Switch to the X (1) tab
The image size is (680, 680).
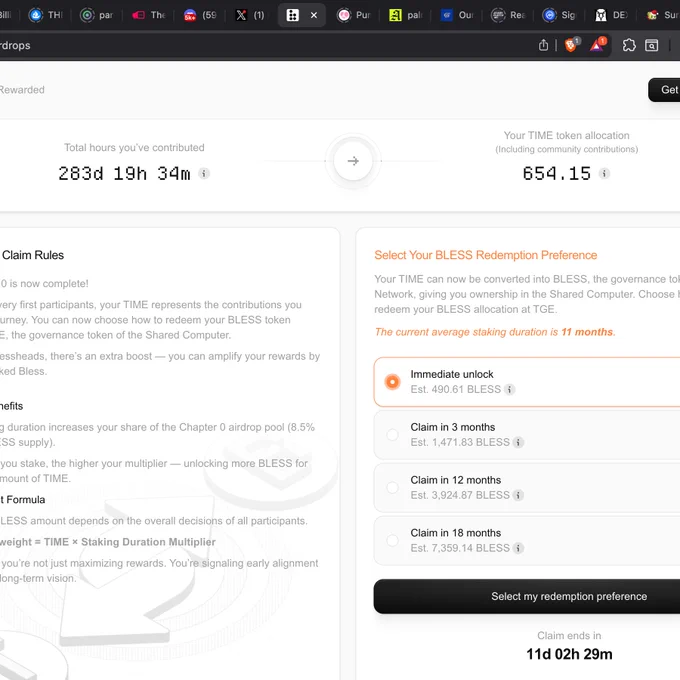[250, 15]
